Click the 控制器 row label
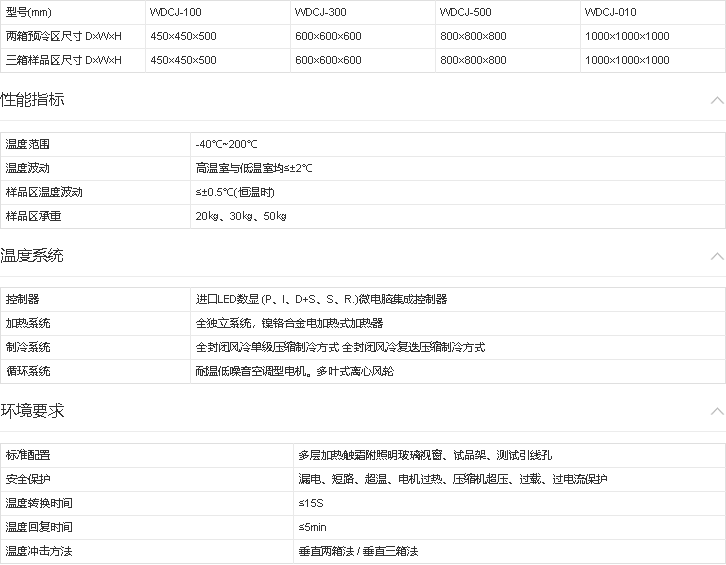This screenshot has width=726, height=565. [x=22, y=299]
